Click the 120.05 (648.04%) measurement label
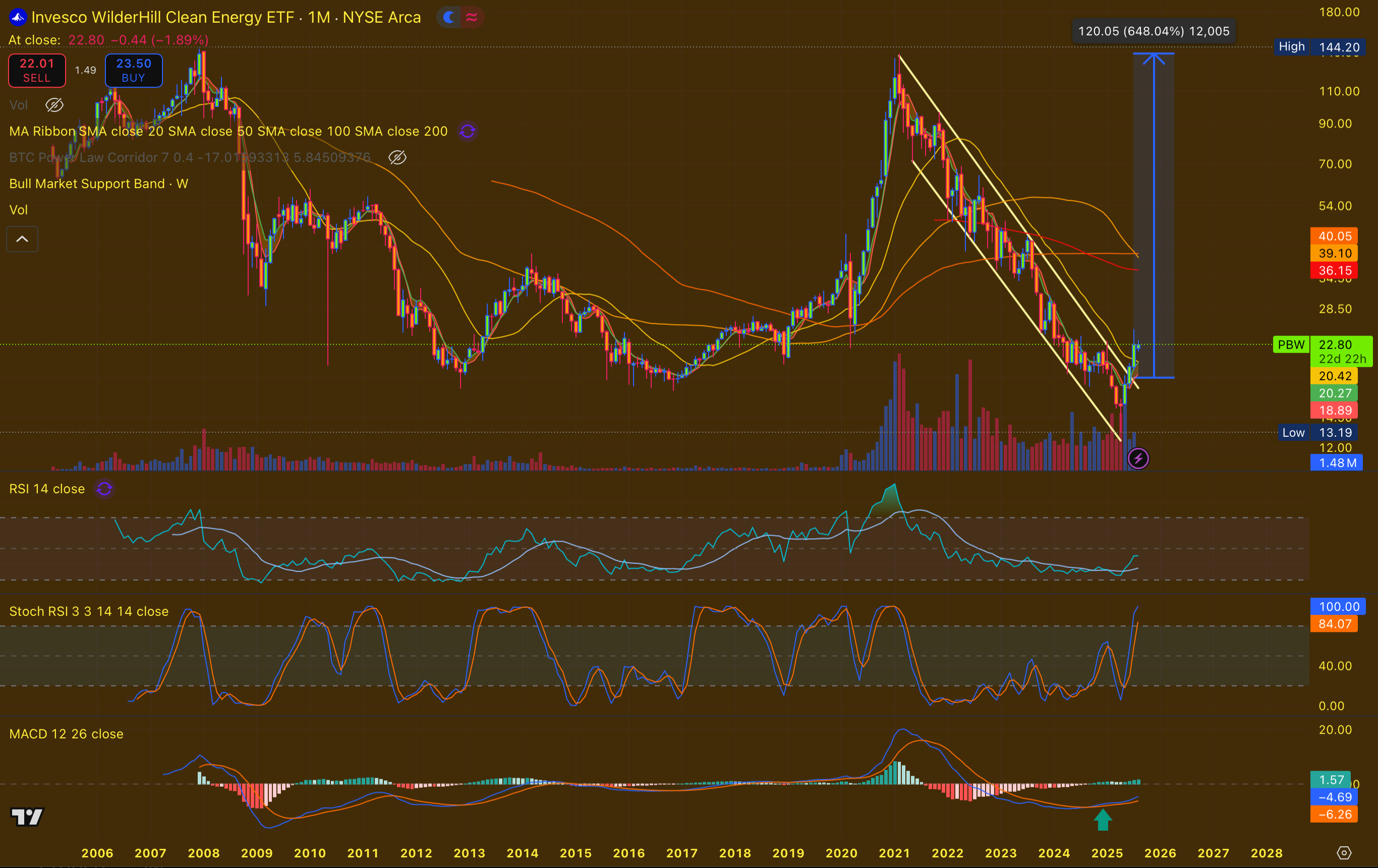The image size is (1378, 868). pyautogui.click(x=1154, y=31)
